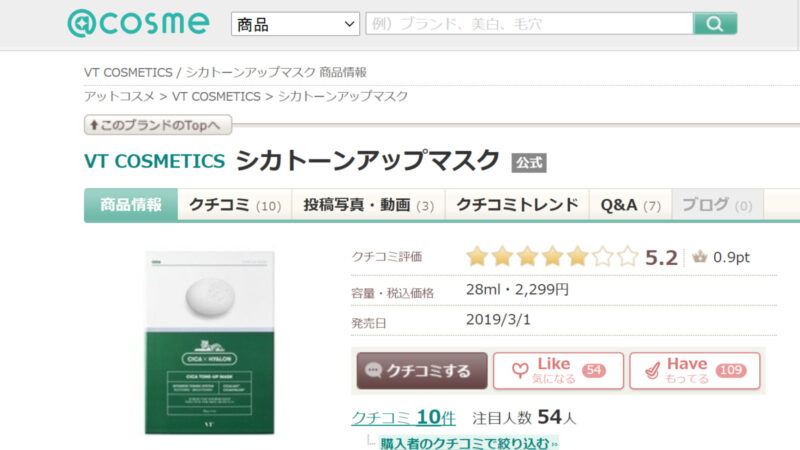Select the ブログ (0) tab

(x=717, y=205)
